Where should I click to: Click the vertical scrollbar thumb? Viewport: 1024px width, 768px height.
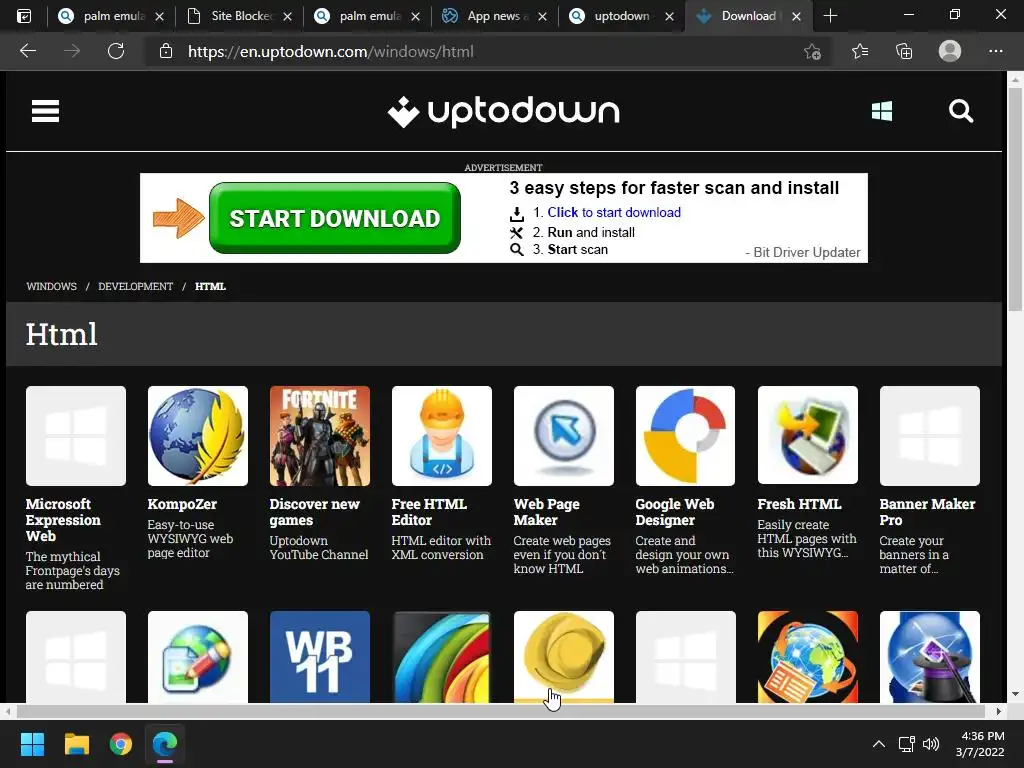[1015, 199]
